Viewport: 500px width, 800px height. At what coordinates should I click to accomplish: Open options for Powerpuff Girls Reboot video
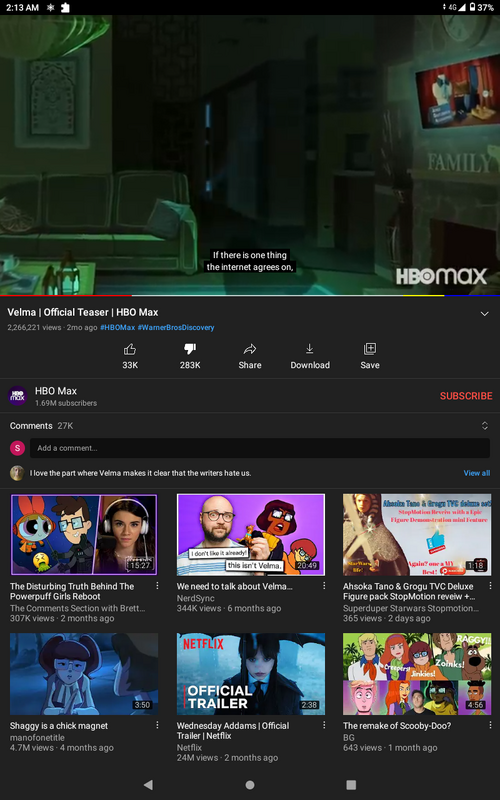pyautogui.click(x=157, y=586)
